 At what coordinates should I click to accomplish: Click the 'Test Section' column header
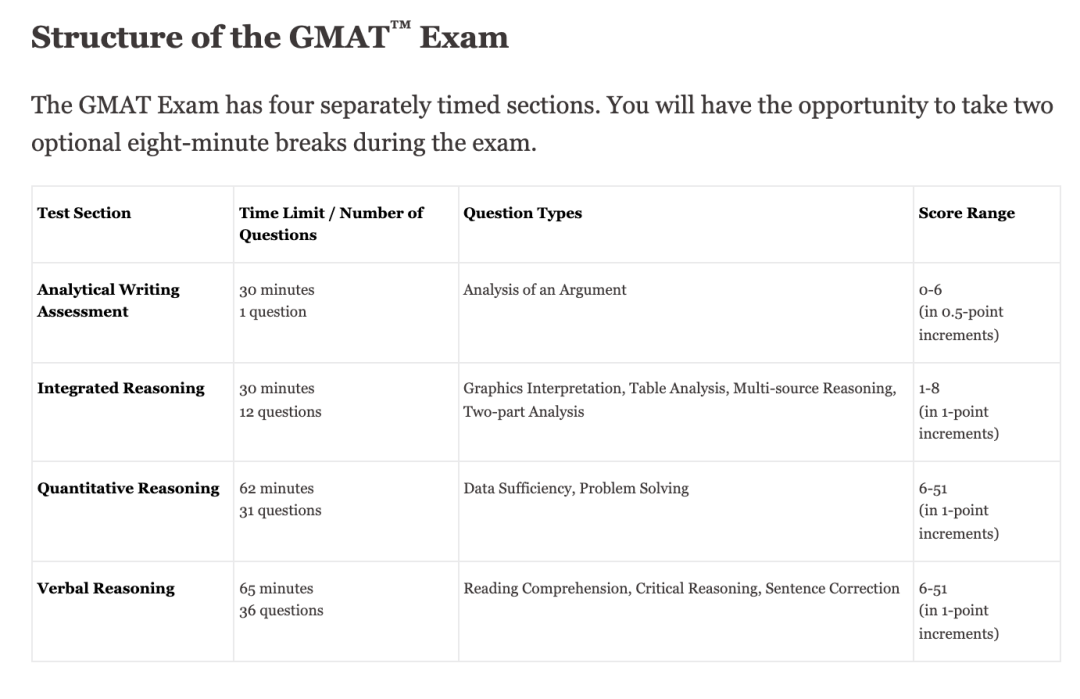pyautogui.click(x=84, y=213)
